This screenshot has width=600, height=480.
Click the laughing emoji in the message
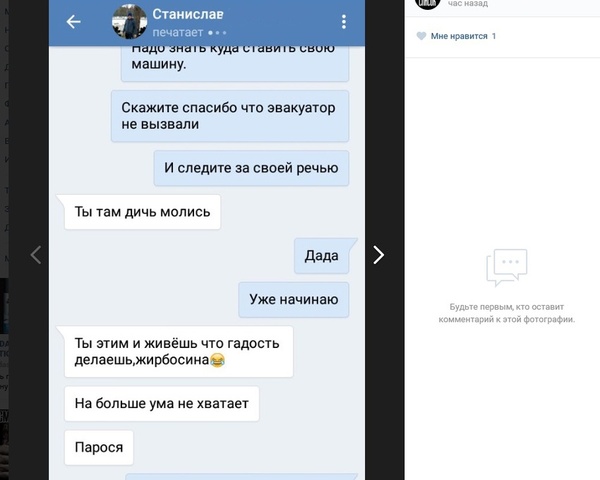pos(217,360)
